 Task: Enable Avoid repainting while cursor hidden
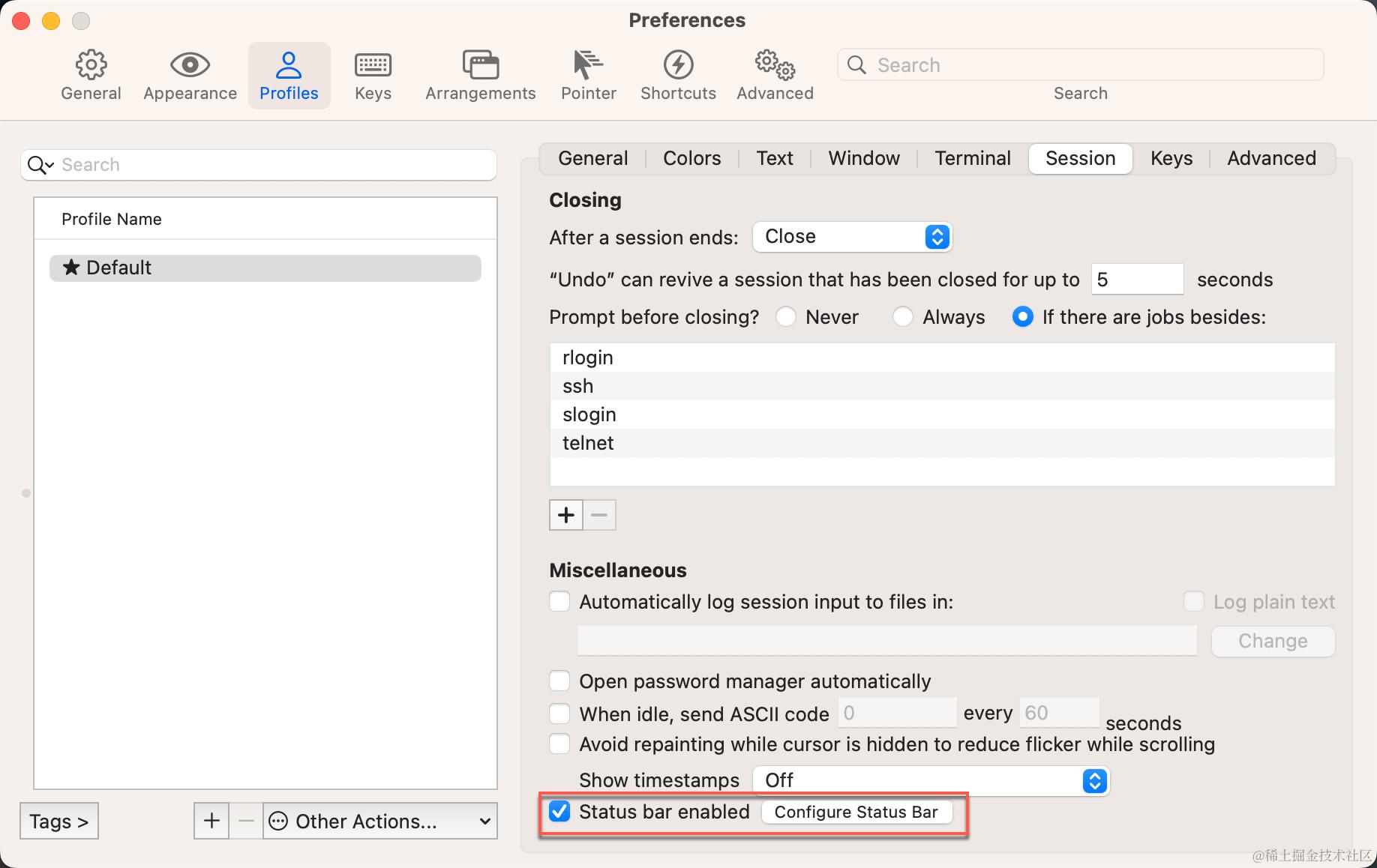coord(559,744)
